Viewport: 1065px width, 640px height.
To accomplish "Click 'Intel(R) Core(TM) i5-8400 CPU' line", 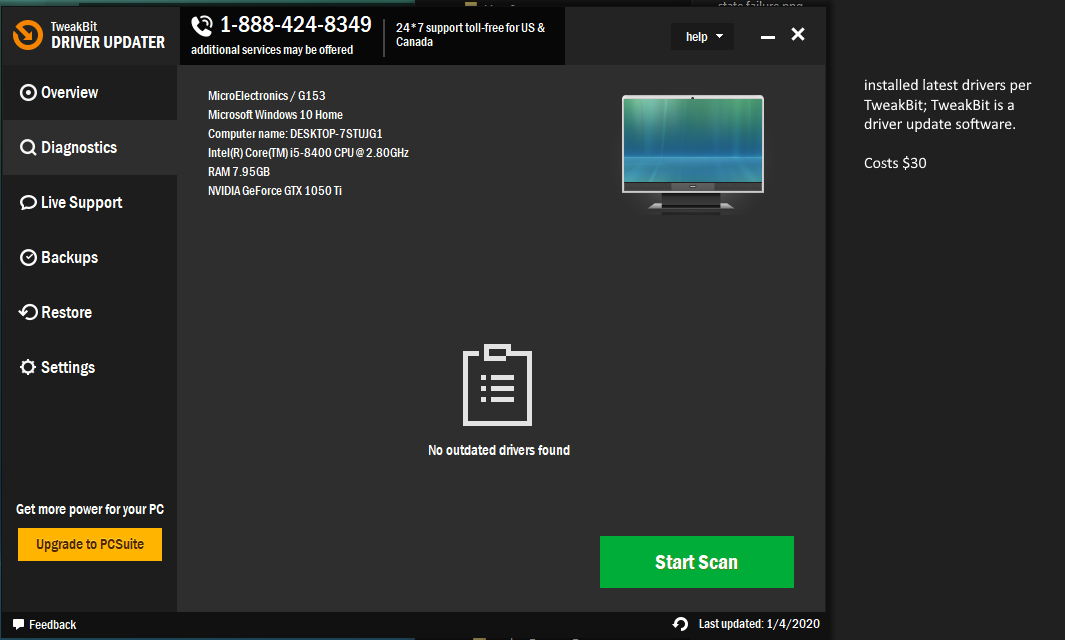I will click(308, 153).
